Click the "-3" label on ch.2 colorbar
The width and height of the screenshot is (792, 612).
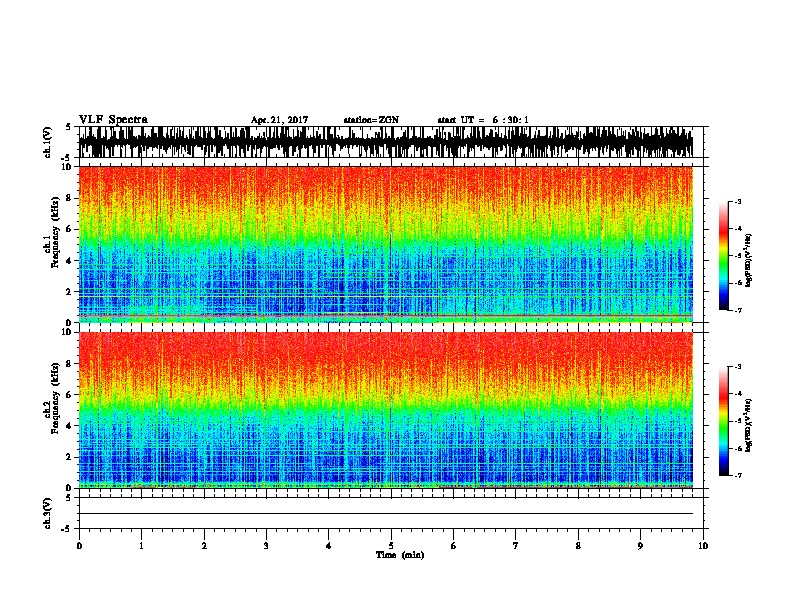click(738, 367)
